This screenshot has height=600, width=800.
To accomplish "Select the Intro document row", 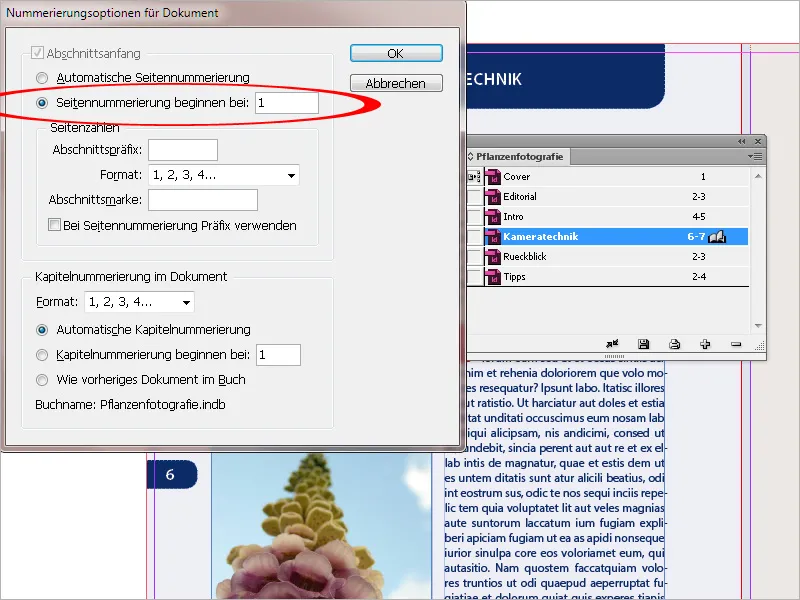I will pos(608,217).
